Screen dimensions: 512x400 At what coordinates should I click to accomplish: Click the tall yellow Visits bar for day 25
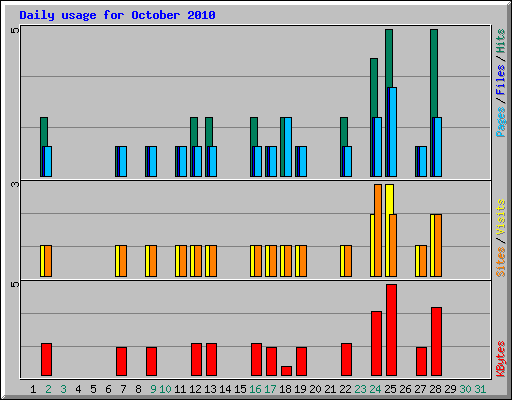(389, 199)
